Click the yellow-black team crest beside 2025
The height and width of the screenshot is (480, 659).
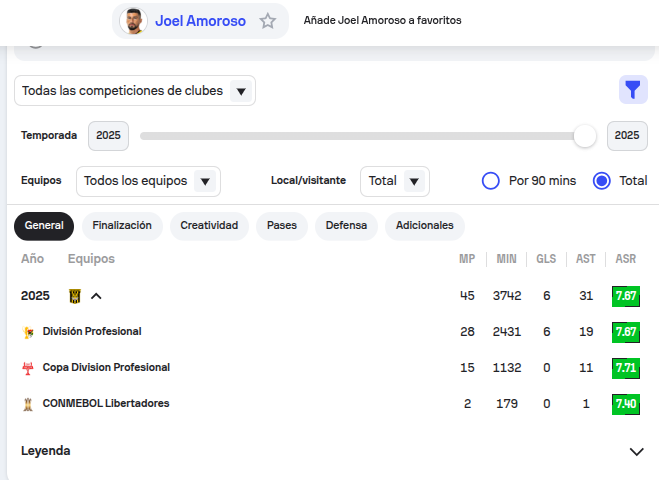click(75, 296)
